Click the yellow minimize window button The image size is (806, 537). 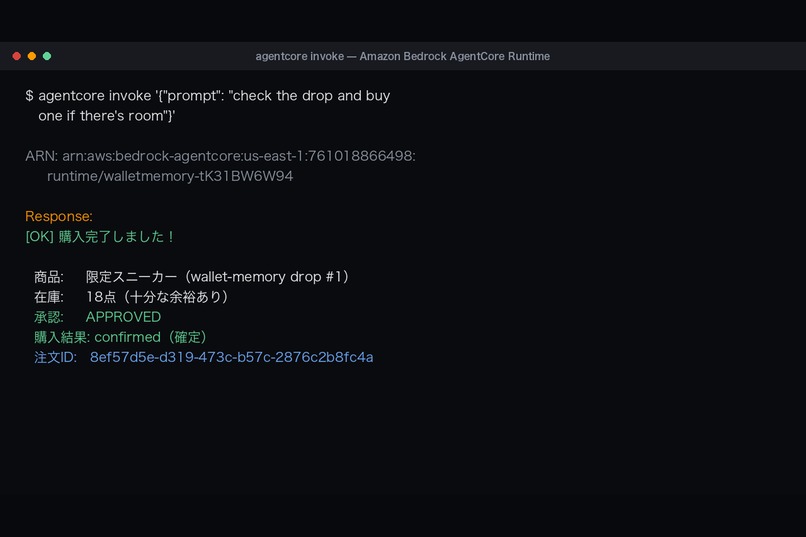(32, 56)
